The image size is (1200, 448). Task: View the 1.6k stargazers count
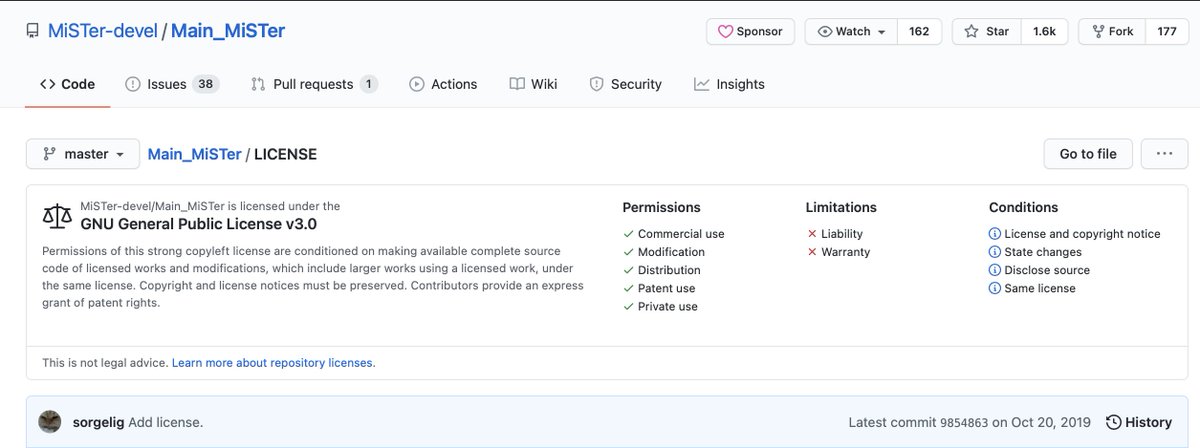(x=1044, y=31)
